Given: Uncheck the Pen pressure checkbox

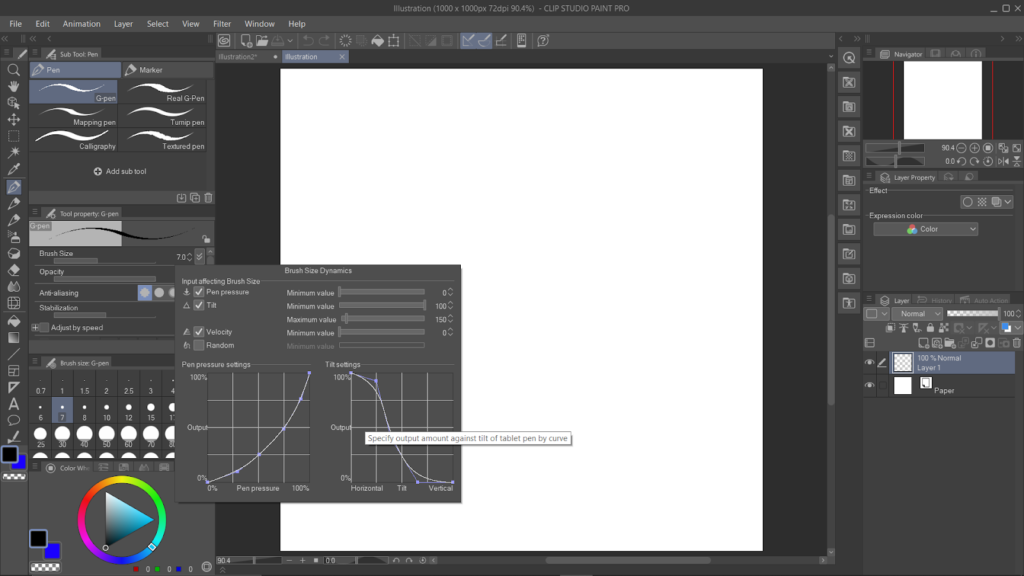Looking at the screenshot, I should (199, 292).
